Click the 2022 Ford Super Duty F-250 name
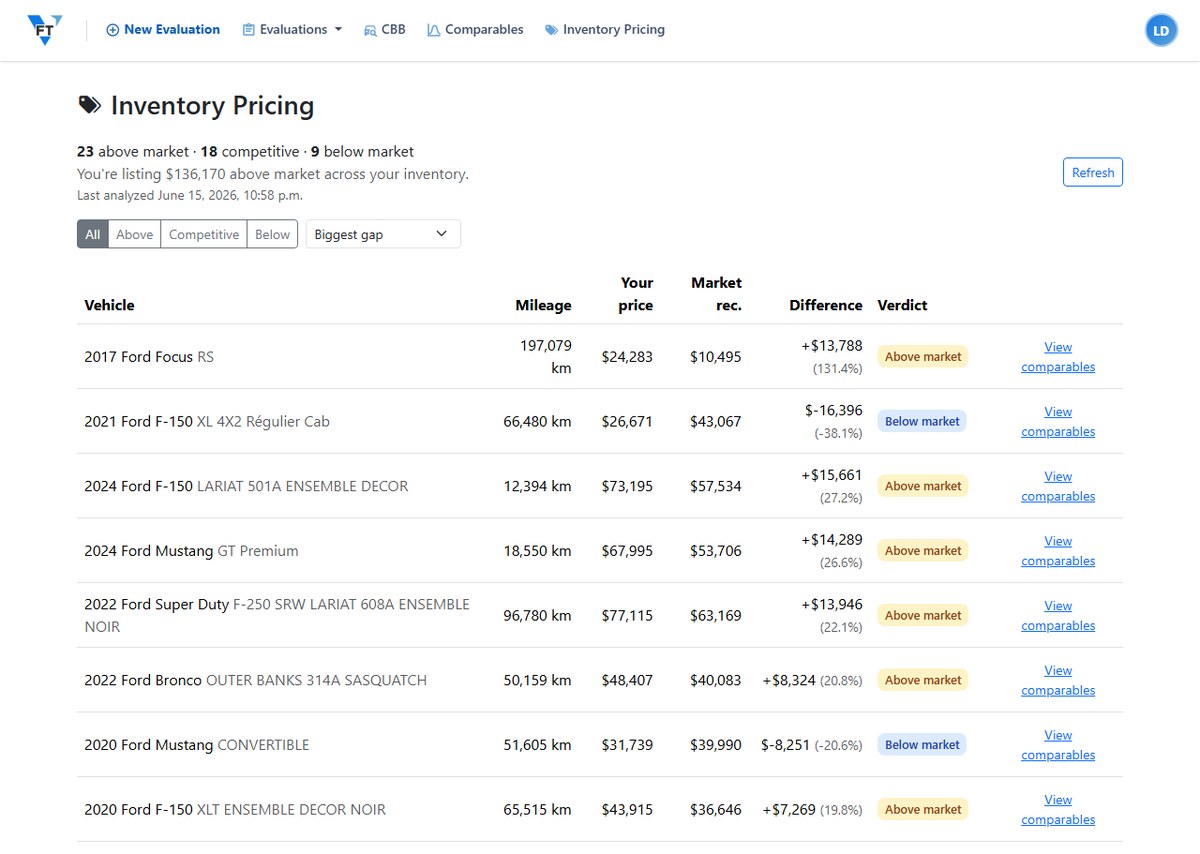 [277, 616]
